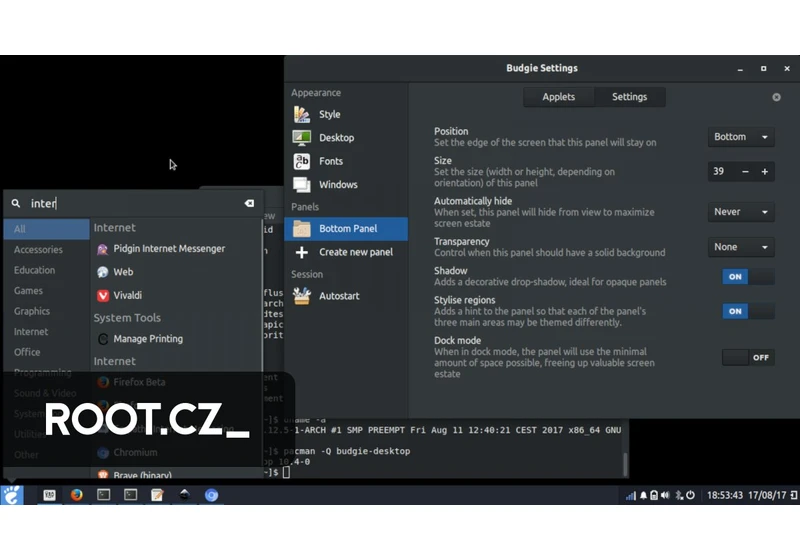This screenshot has height=560, width=800.
Task: Click the power icon in the tray
Action: (690, 495)
